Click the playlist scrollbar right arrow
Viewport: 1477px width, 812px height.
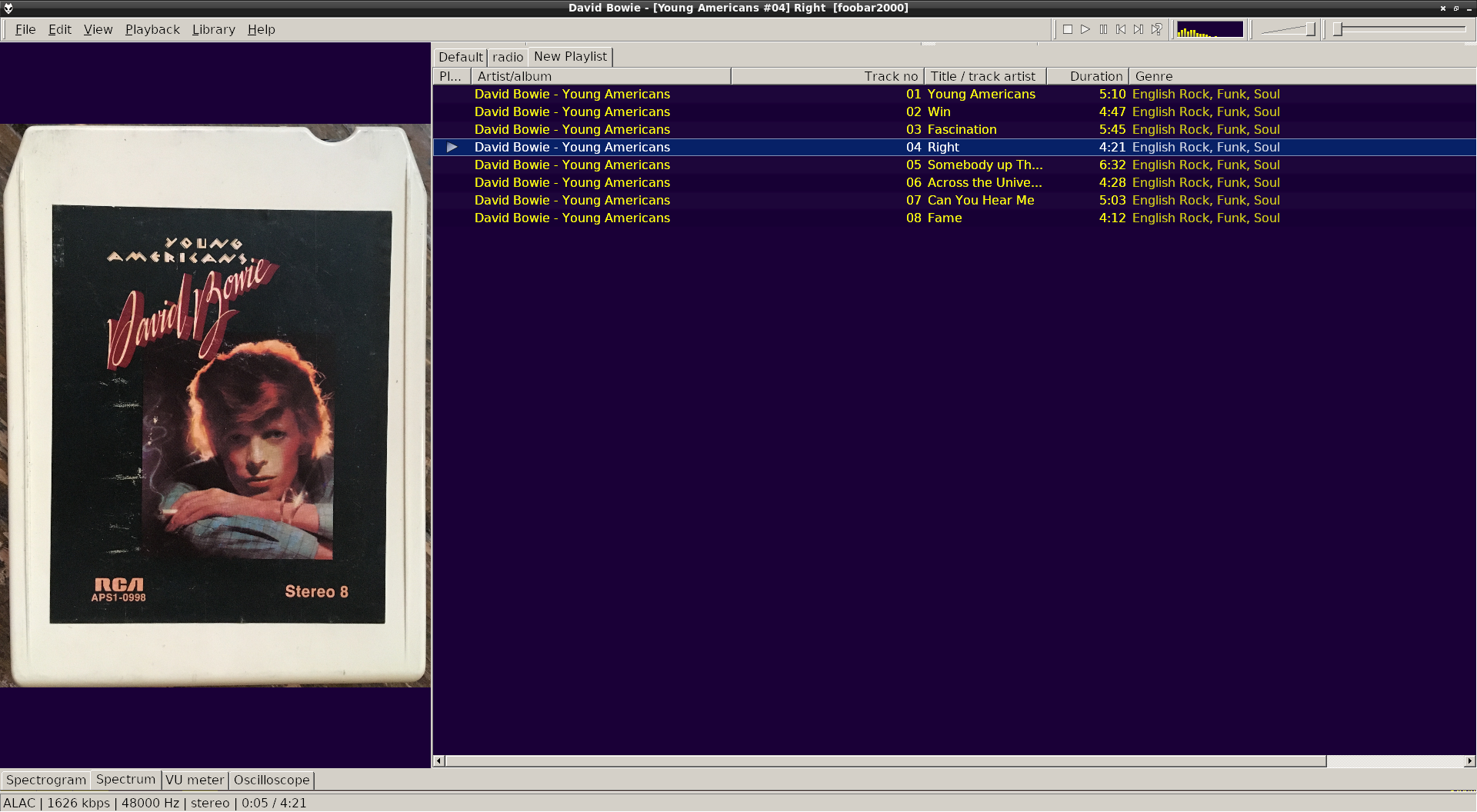pyautogui.click(x=1469, y=761)
